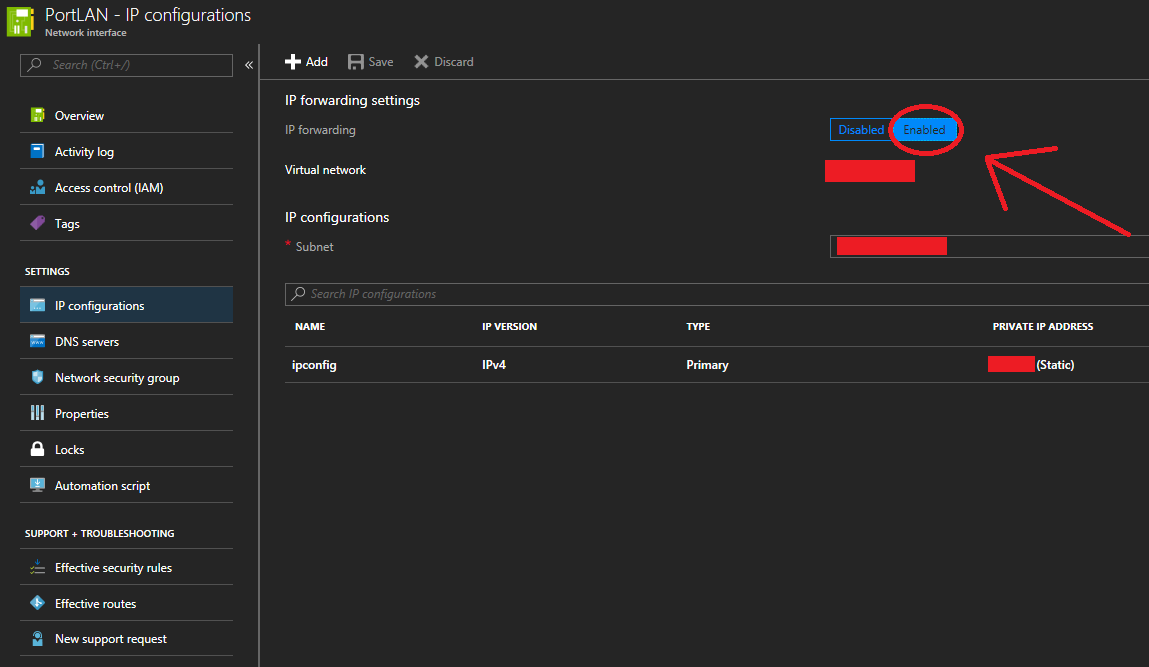Image resolution: width=1149 pixels, height=667 pixels.
Task: Click the DNS servers icon
Action: click(x=37, y=341)
